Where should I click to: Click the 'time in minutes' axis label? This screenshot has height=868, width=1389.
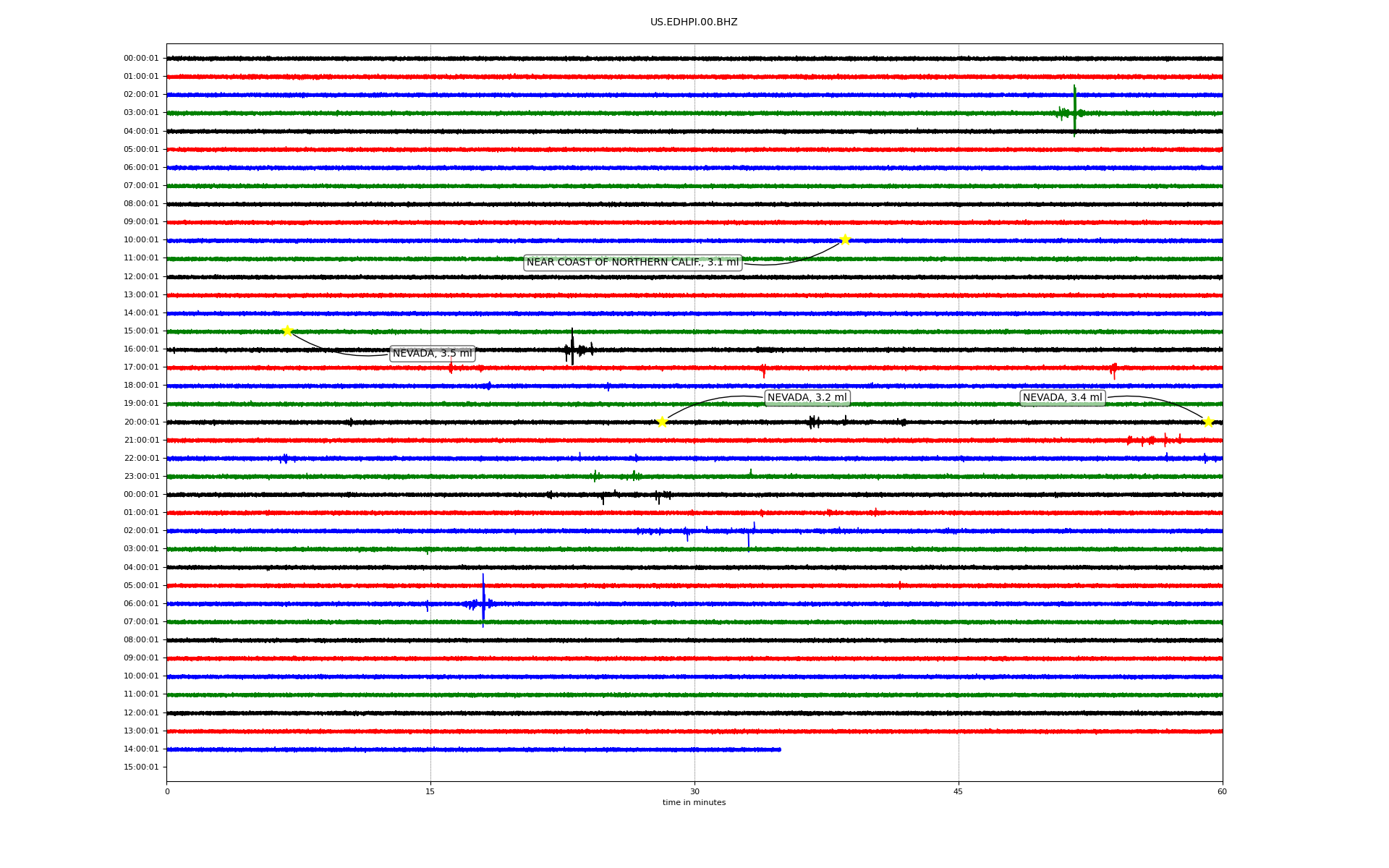[694, 803]
